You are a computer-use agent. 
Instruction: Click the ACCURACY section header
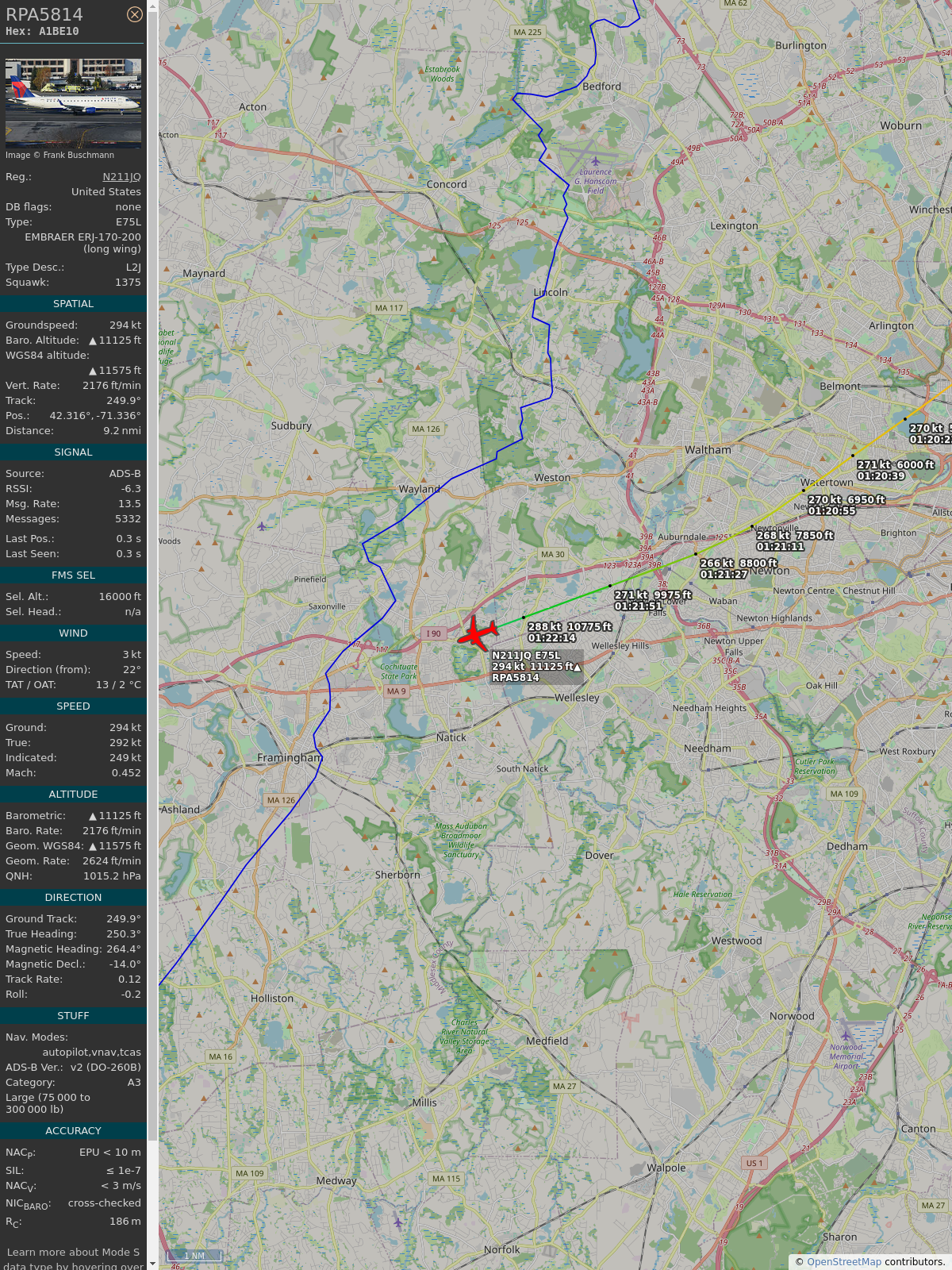[73, 1131]
